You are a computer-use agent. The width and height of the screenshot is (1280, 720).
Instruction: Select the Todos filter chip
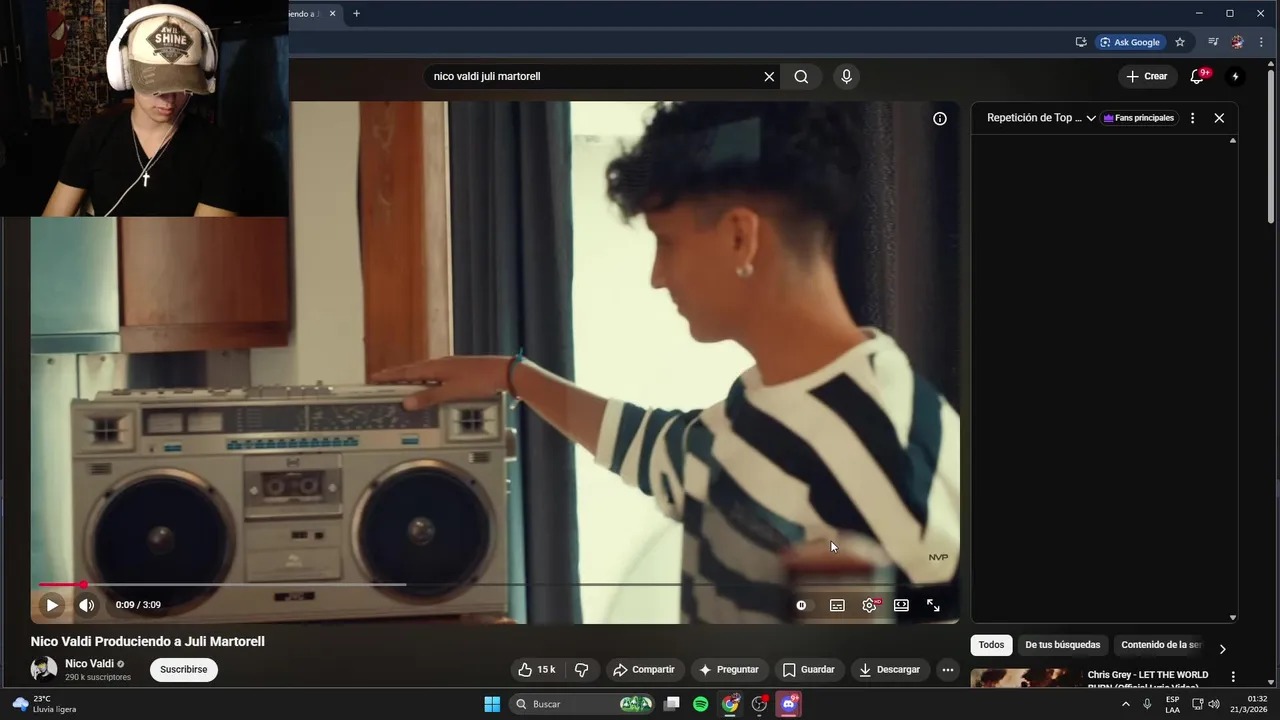pos(991,645)
